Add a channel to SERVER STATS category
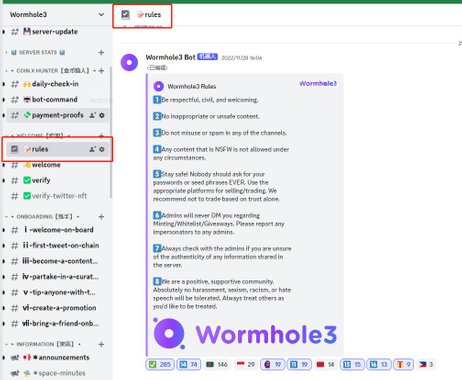The height and width of the screenshot is (380, 462). [101, 52]
